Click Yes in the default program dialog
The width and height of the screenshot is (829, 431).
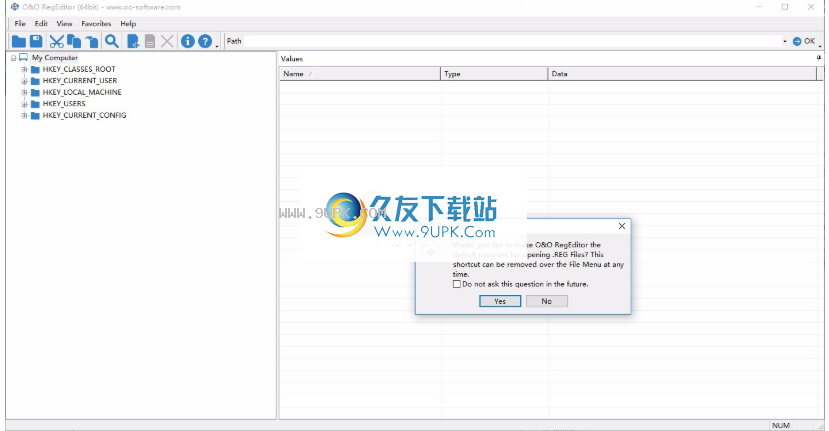tap(500, 301)
